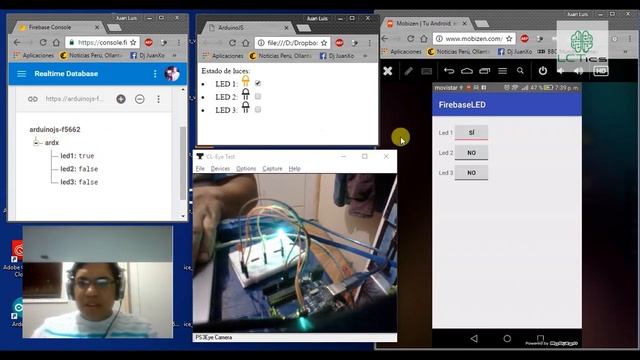Click the arduinojs-f5662 root node
Screen dimensions: 640x360
[x=55, y=129]
